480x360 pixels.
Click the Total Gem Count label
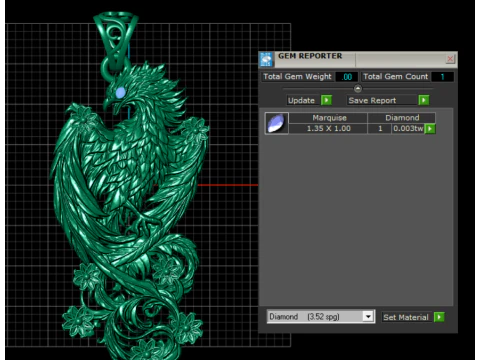coord(395,77)
